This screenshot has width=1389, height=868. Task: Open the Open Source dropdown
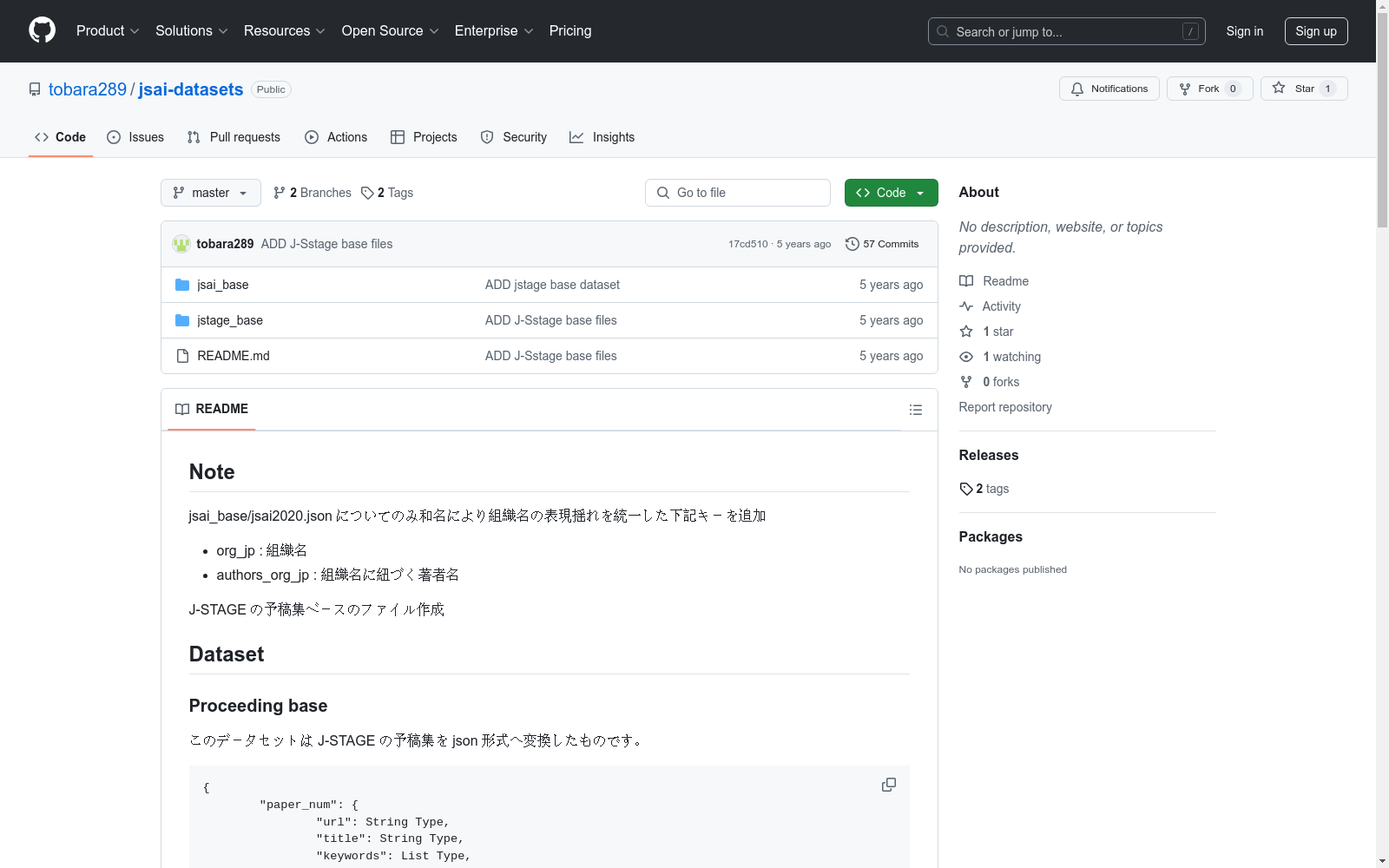[390, 30]
